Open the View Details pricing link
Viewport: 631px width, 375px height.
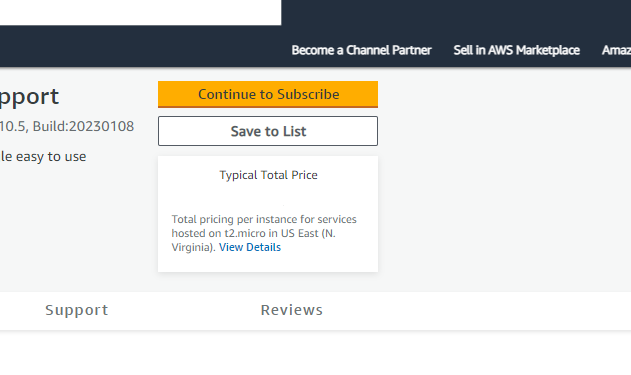[x=250, y=247]
